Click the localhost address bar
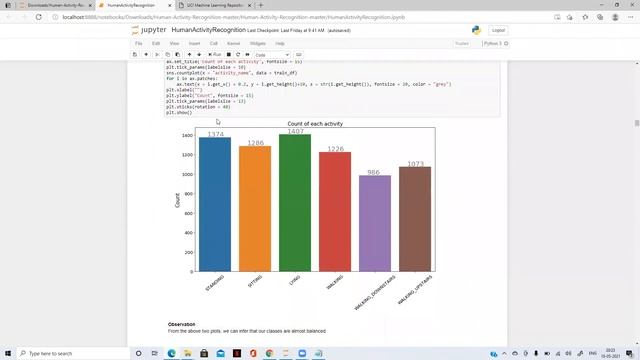Screen dimensions: 640x360 tap(233, 17)
